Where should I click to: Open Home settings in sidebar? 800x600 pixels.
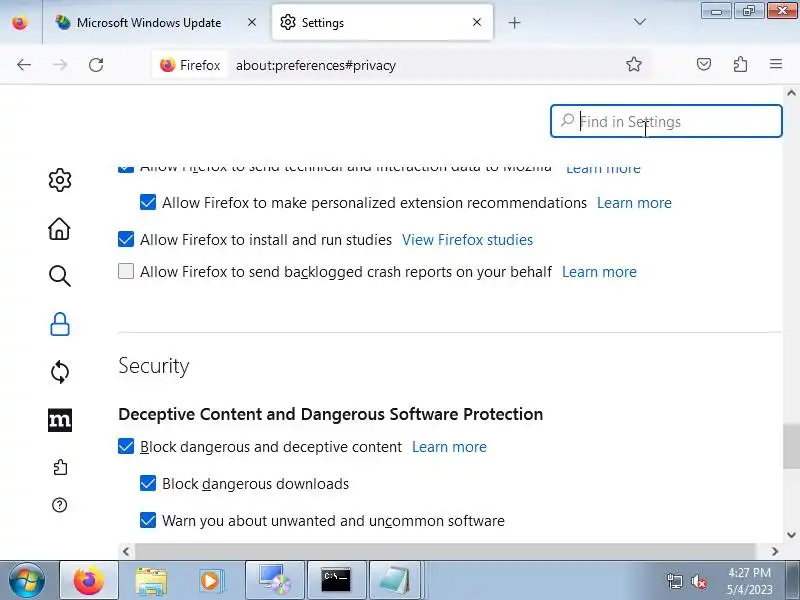59,228
